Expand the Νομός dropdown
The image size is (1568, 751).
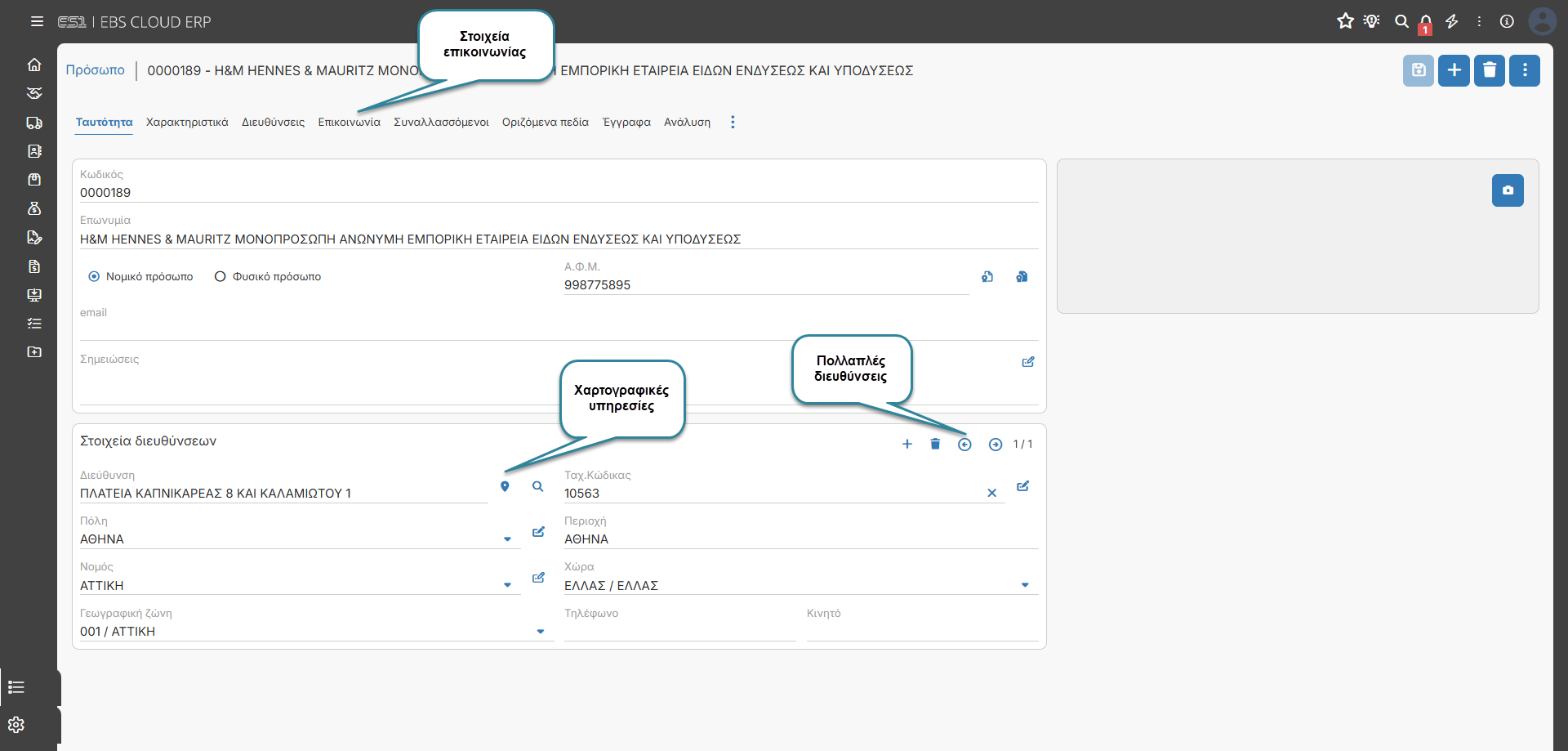click(x=507, y=585)
